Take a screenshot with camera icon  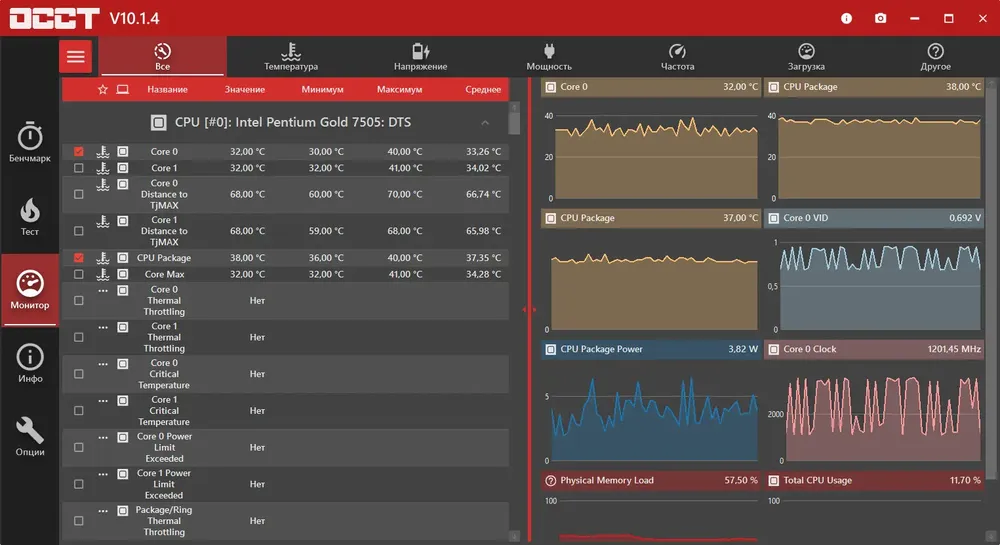(880, 18)
